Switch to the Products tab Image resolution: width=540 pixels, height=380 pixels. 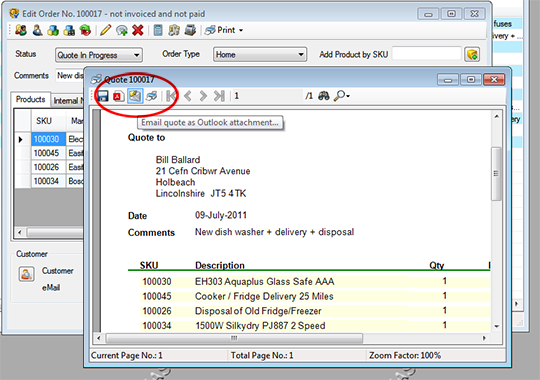(x=31, y=99)
